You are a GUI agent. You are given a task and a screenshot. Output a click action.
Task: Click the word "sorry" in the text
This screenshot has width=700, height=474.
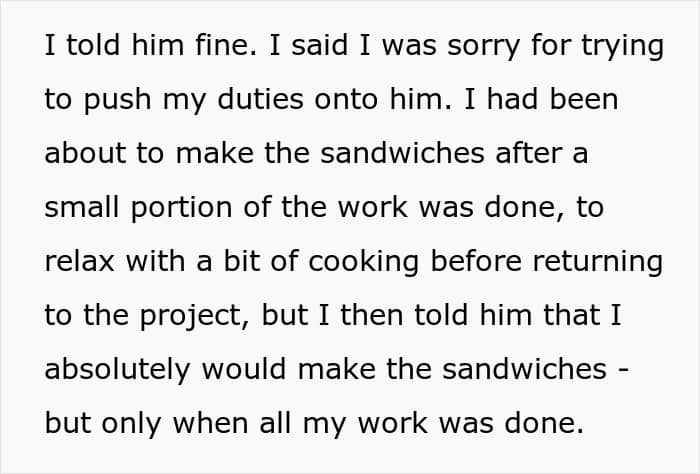(x=483, y=48)
